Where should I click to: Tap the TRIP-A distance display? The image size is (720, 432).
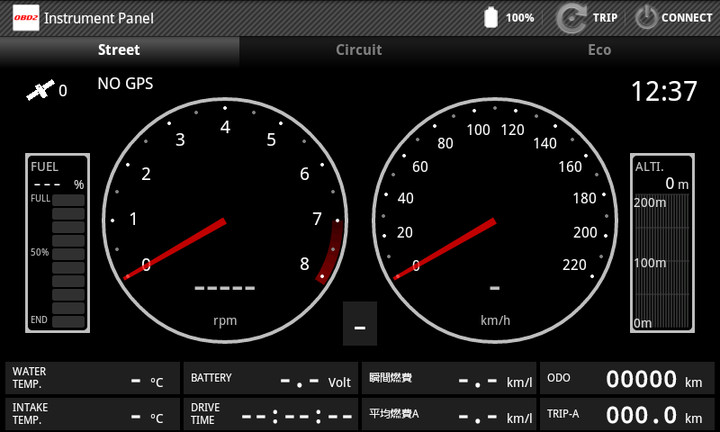point(627,414)
